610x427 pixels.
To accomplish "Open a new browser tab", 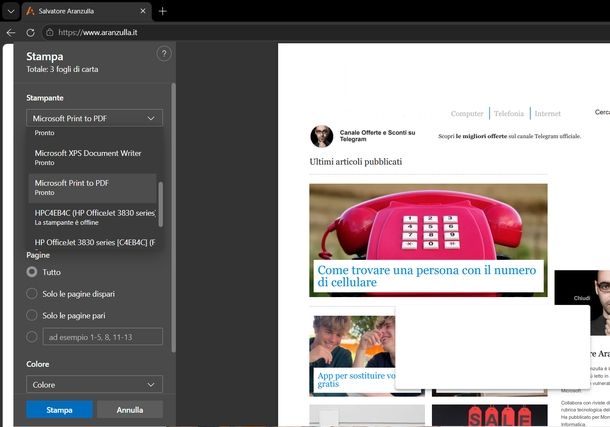I will tap(163, 11).
